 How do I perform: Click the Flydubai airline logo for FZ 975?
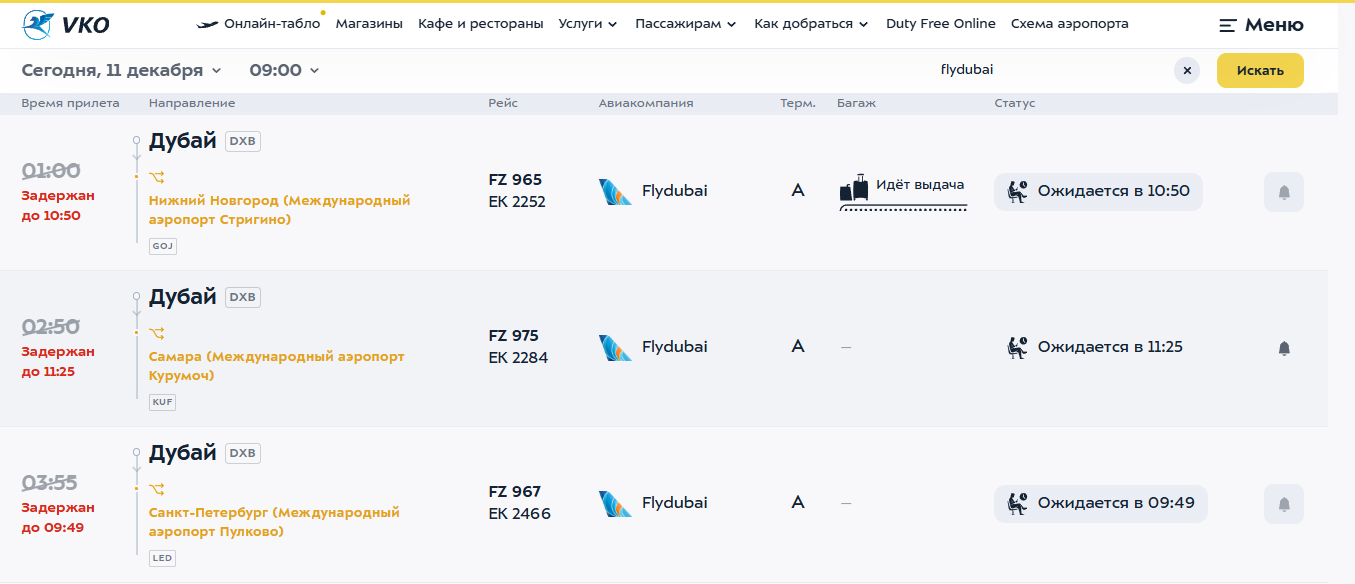pyautogui.click(x=615, y=347)
